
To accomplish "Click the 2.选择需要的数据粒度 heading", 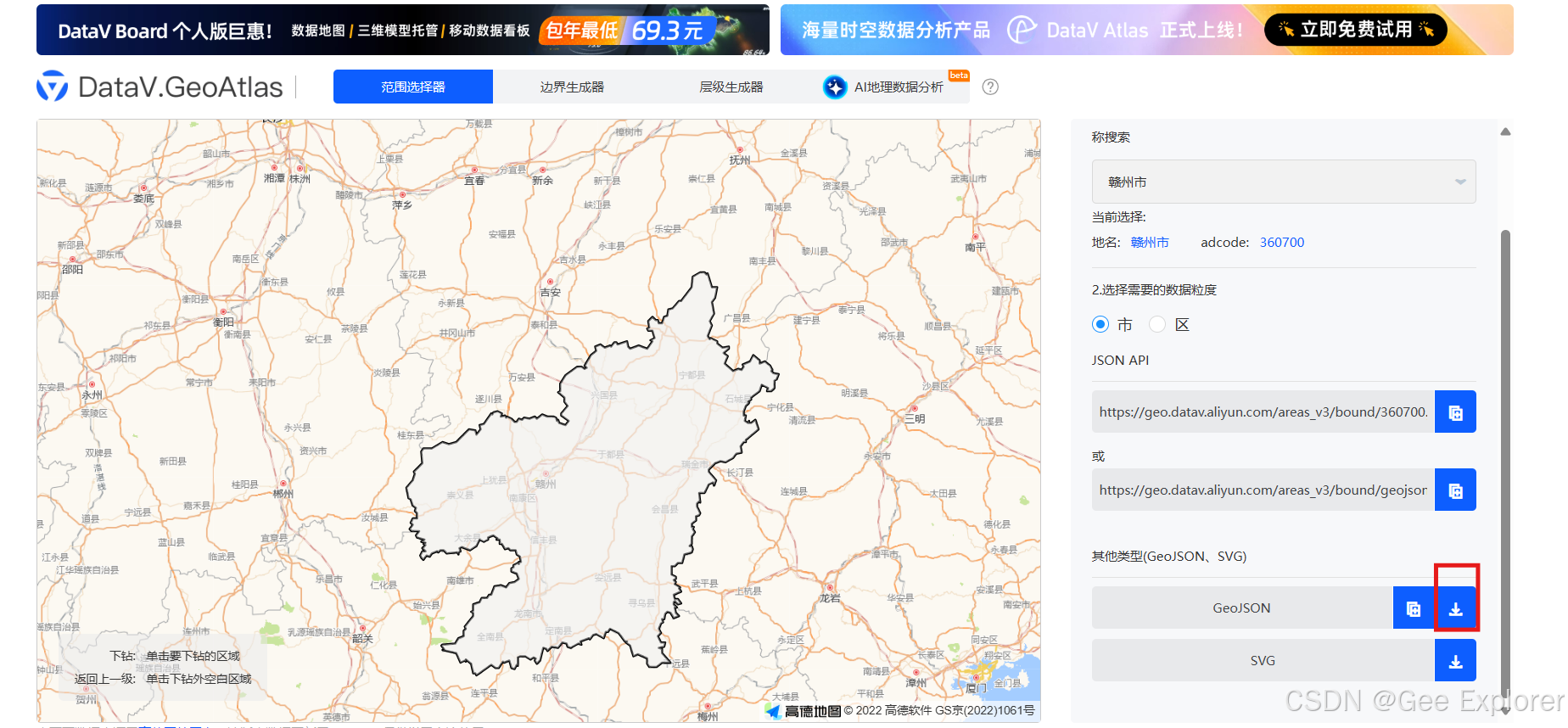I will 1154,290.
